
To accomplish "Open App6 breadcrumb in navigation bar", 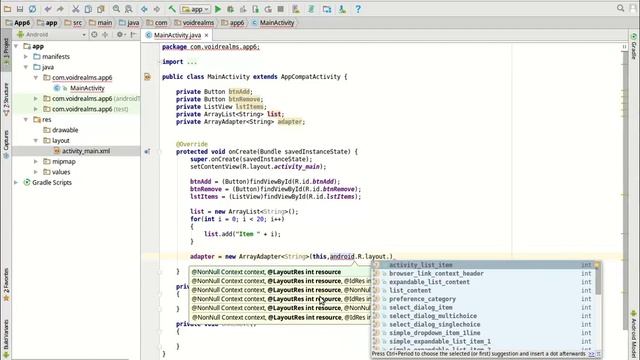I will click(18, 23).
